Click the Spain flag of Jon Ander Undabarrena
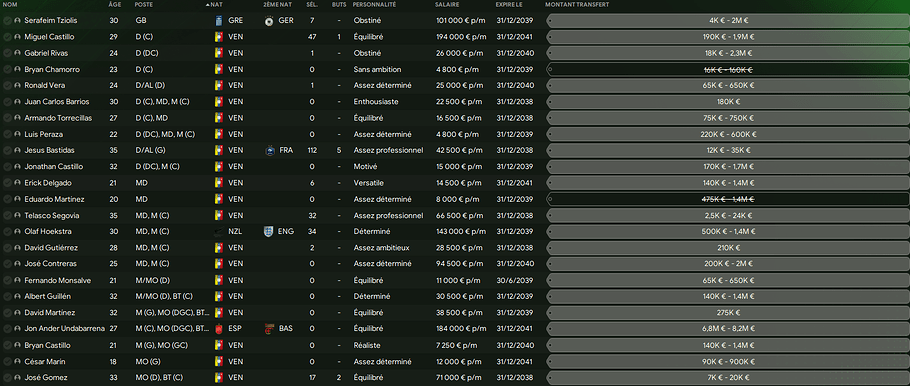910x386 pixels. pos(218,329)
